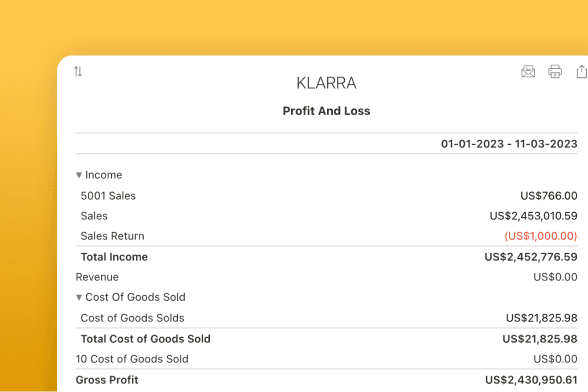Click the US$2,453,010.59 Sales amount
Image resolution: width=588 pixels, height=392 pixels.
533,216
